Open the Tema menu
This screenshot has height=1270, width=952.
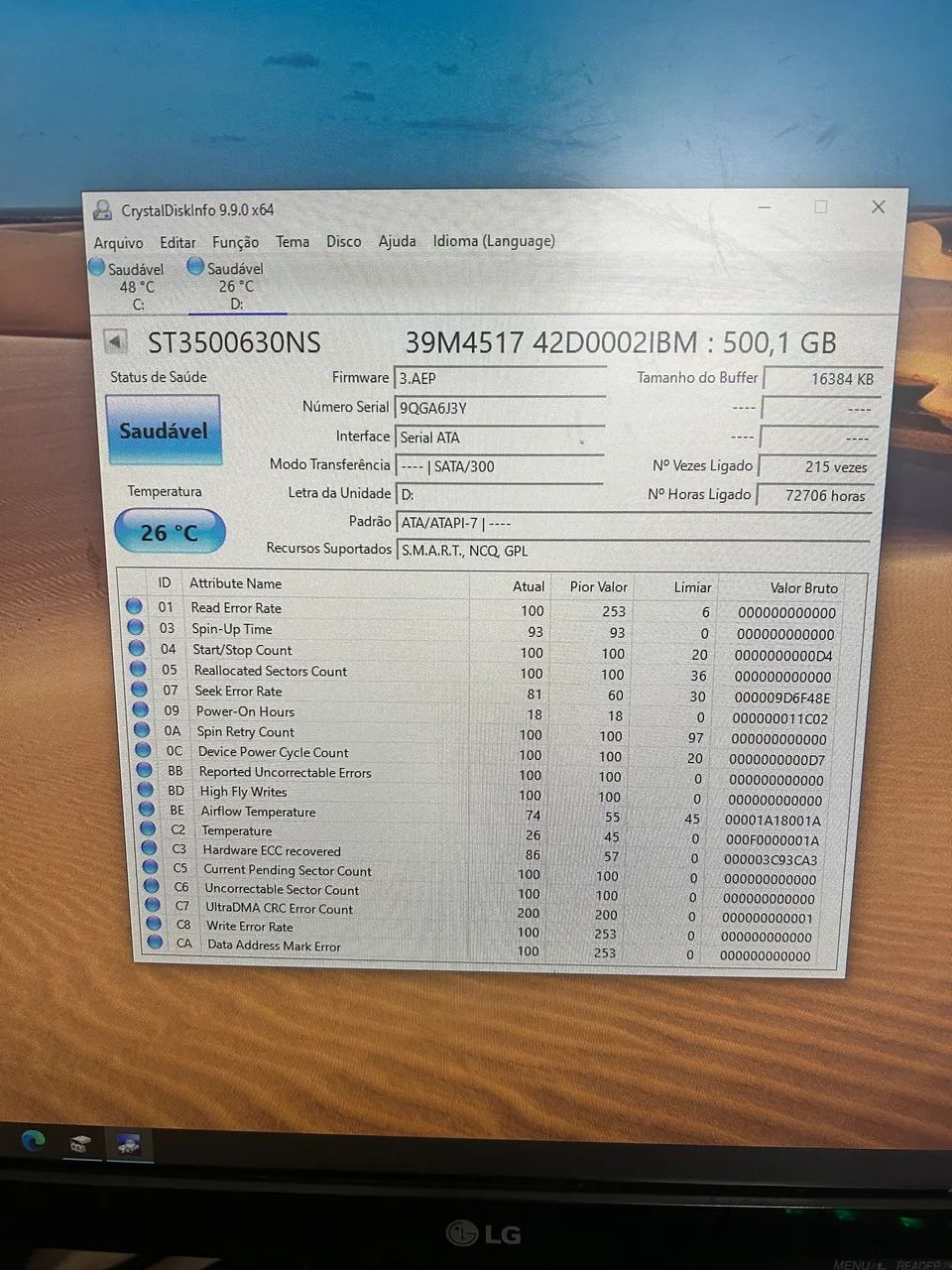293,241
